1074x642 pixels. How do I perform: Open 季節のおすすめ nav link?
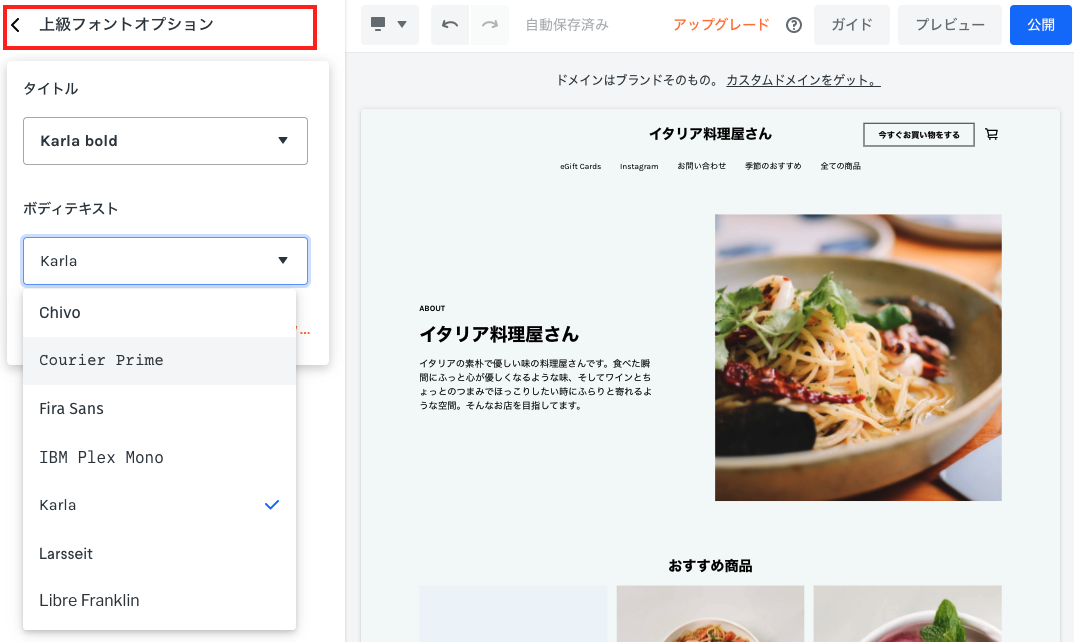click(x=773, y=166)
